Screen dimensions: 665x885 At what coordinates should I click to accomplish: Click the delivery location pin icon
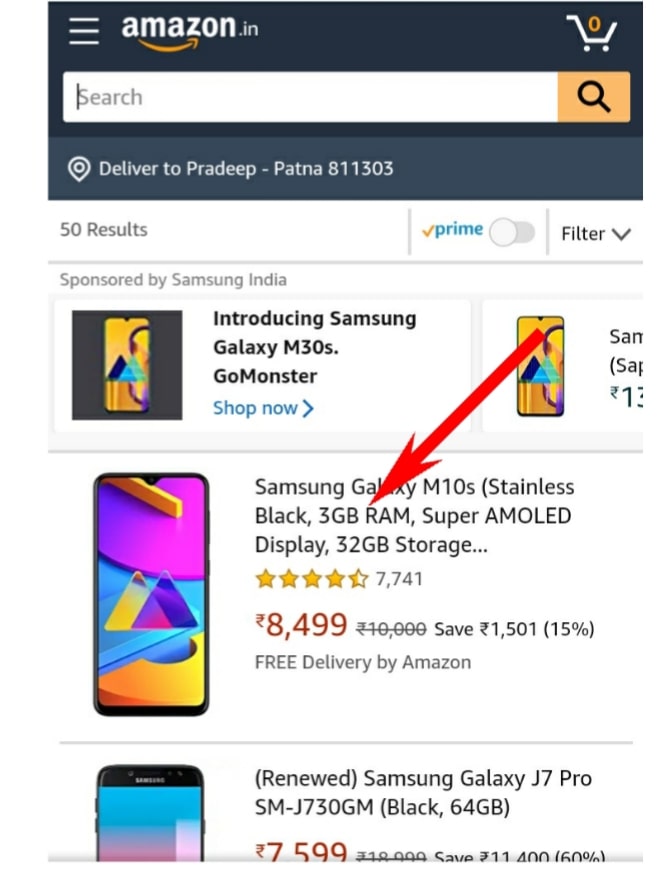78,168
